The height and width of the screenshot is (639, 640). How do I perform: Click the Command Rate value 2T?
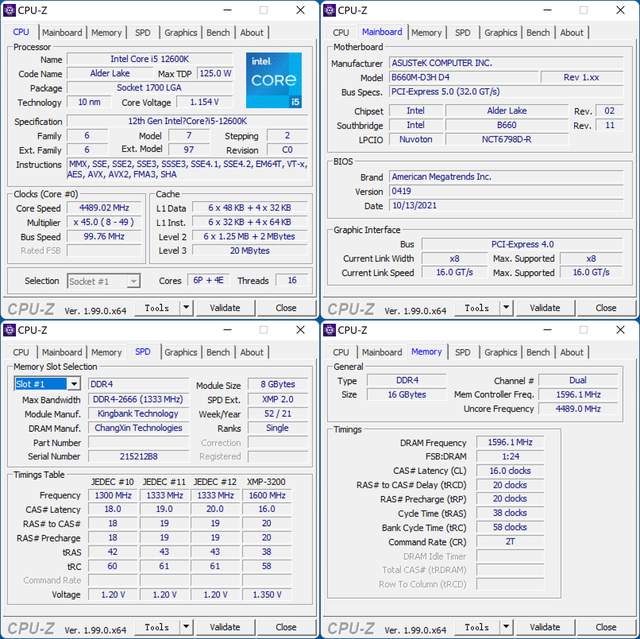pos(510,542)
